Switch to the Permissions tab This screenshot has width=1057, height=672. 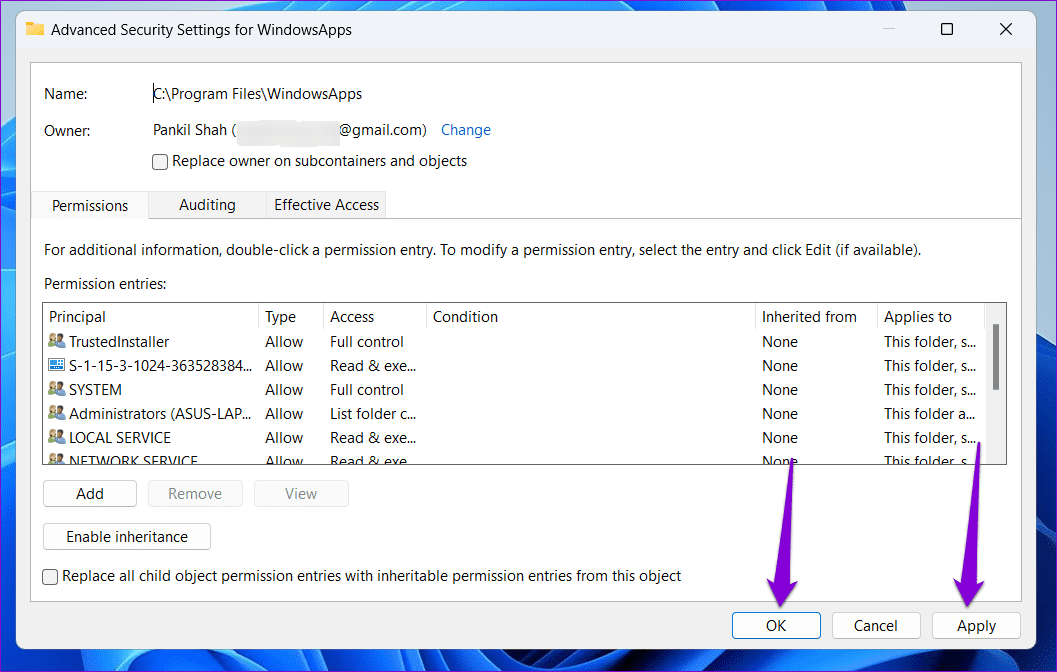(90, 206)
